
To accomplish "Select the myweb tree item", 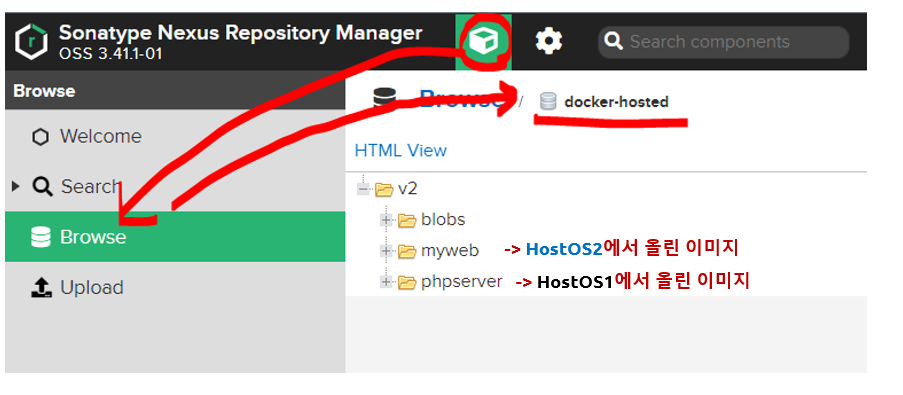I will [x=450, y=251].
